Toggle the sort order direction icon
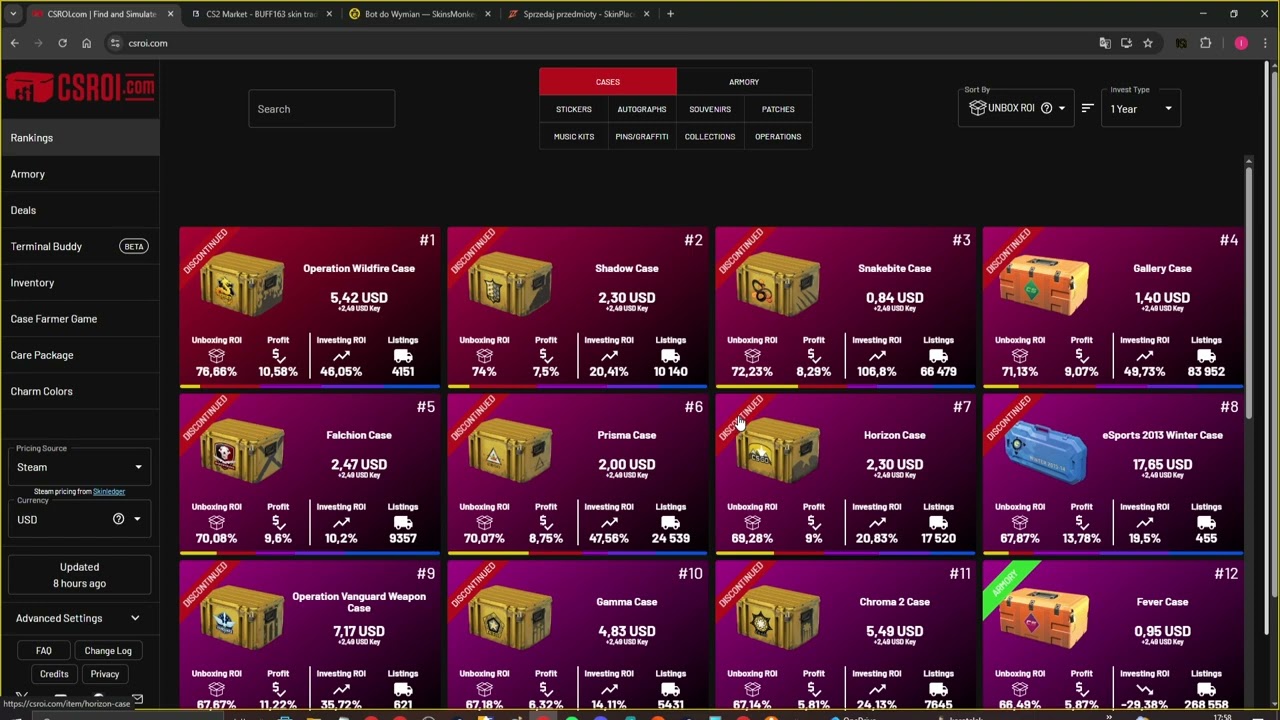The width and height of the screenshot is (1280, 720). 1087,108
